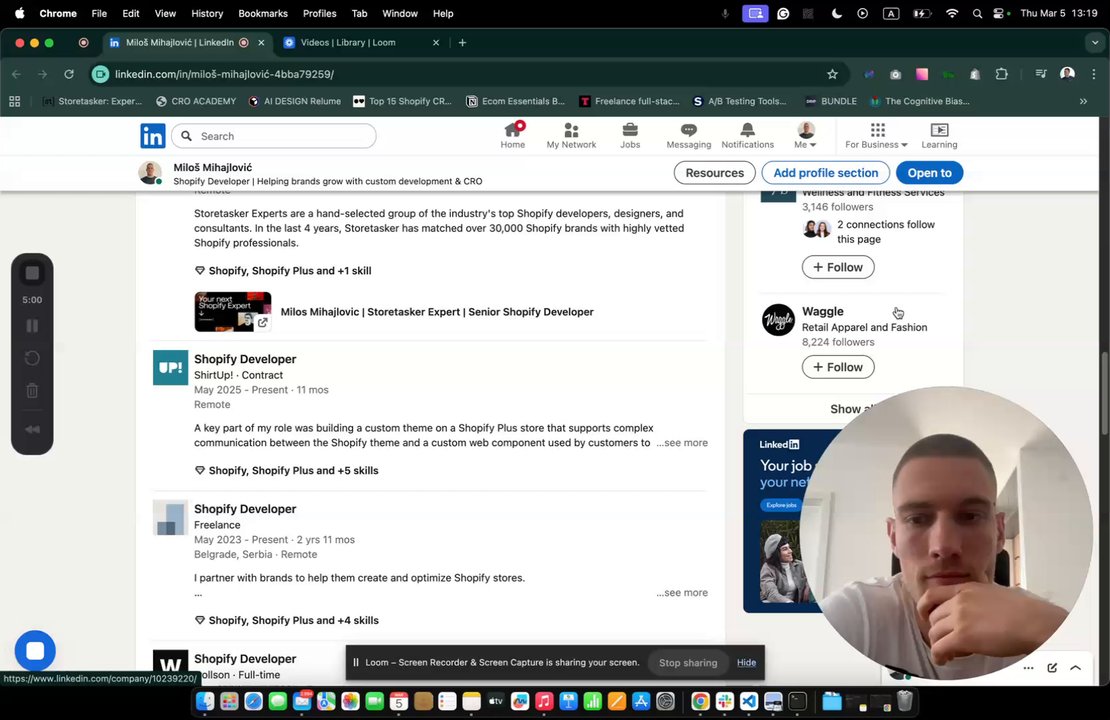Hide the Loom sharing bar
This screenshot has width=1110, height=720.
click(x=746, y=663)
